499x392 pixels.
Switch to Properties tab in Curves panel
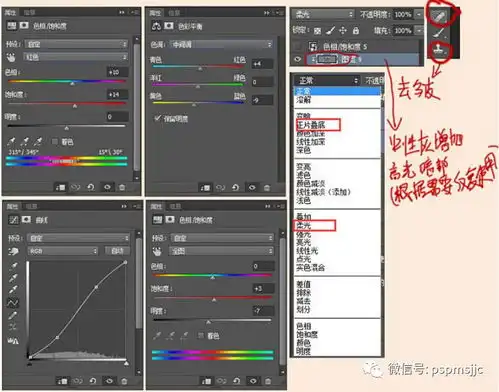[x=12, y=206]
